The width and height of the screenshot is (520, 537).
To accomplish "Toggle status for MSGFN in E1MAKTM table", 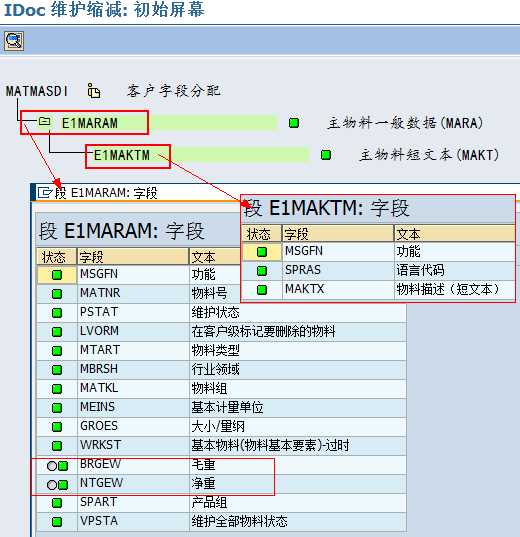I will [x=262, y=252].
